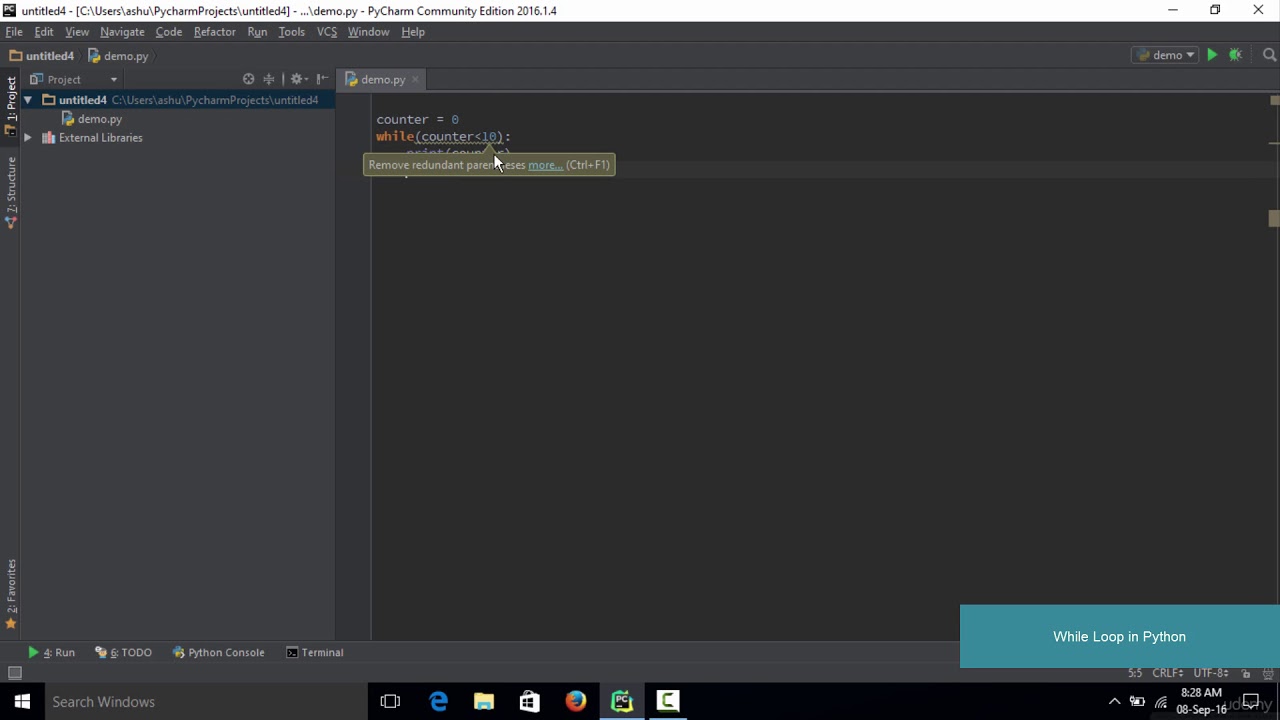Open Project panel settings gear

(297, 79)
